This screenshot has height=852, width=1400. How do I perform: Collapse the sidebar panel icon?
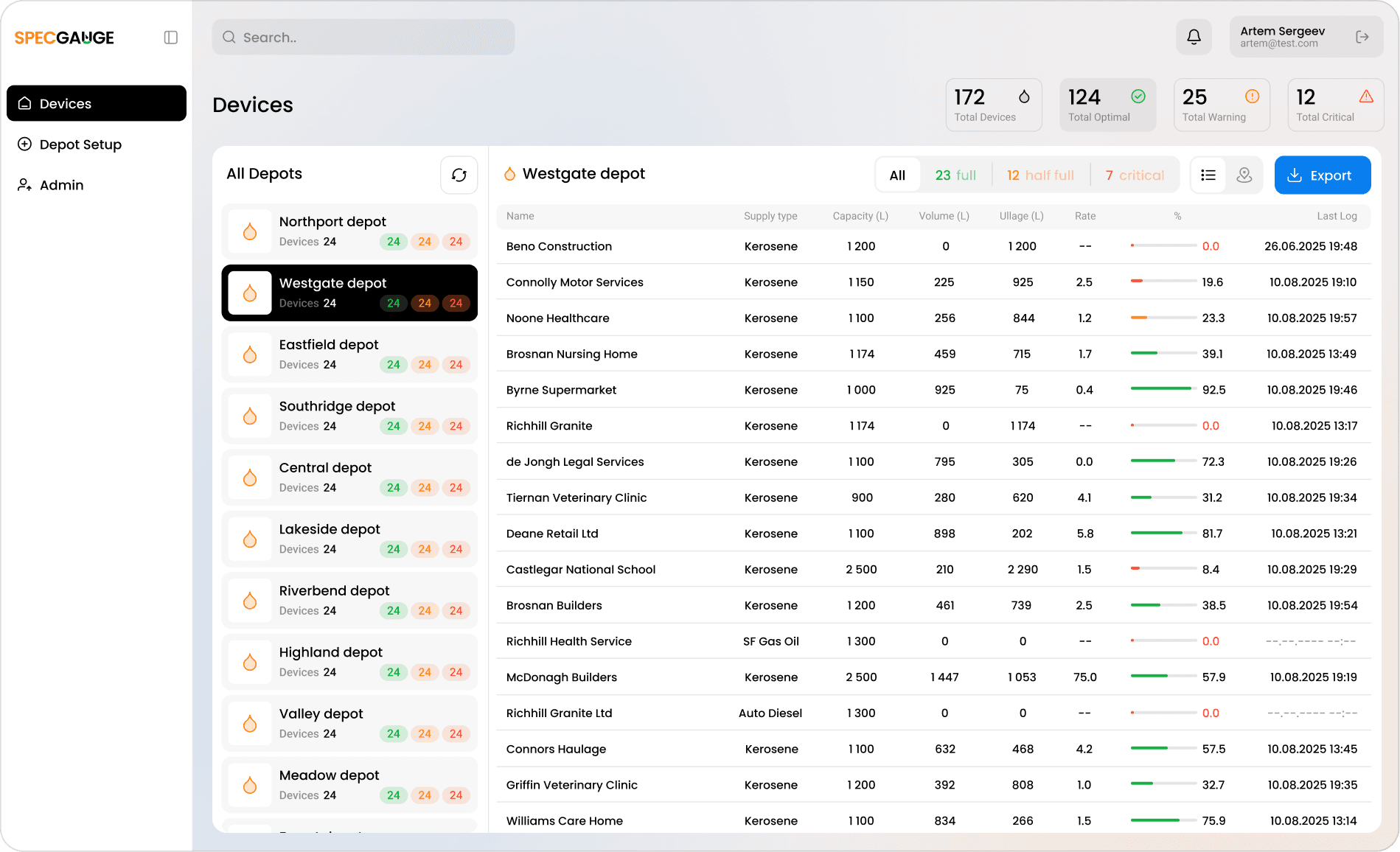(x=170, y=38)
